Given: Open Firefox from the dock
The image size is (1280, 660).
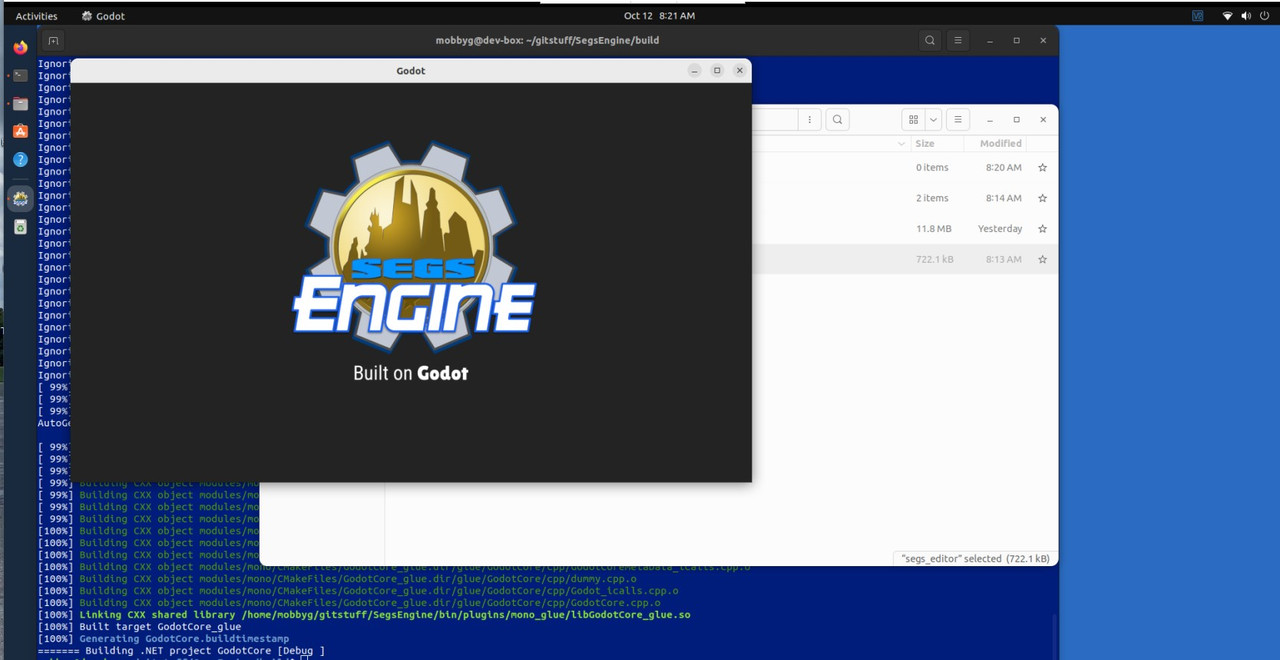Looking at the screenshot, I should pos(20,47).
